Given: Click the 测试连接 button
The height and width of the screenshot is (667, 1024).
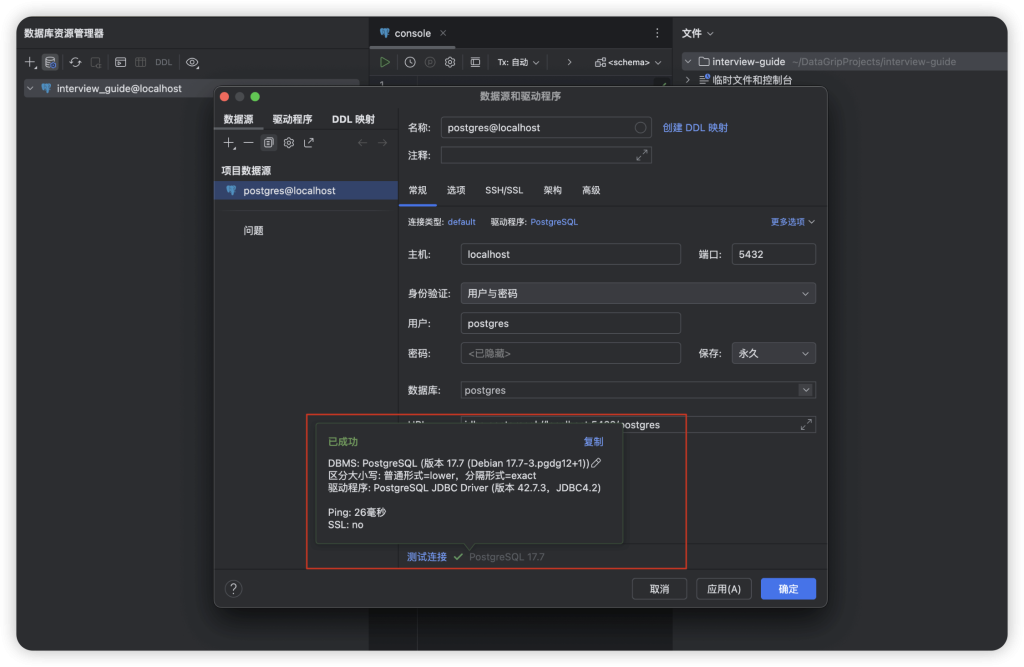Looking at the screenshot, I should tap(425, 557).
